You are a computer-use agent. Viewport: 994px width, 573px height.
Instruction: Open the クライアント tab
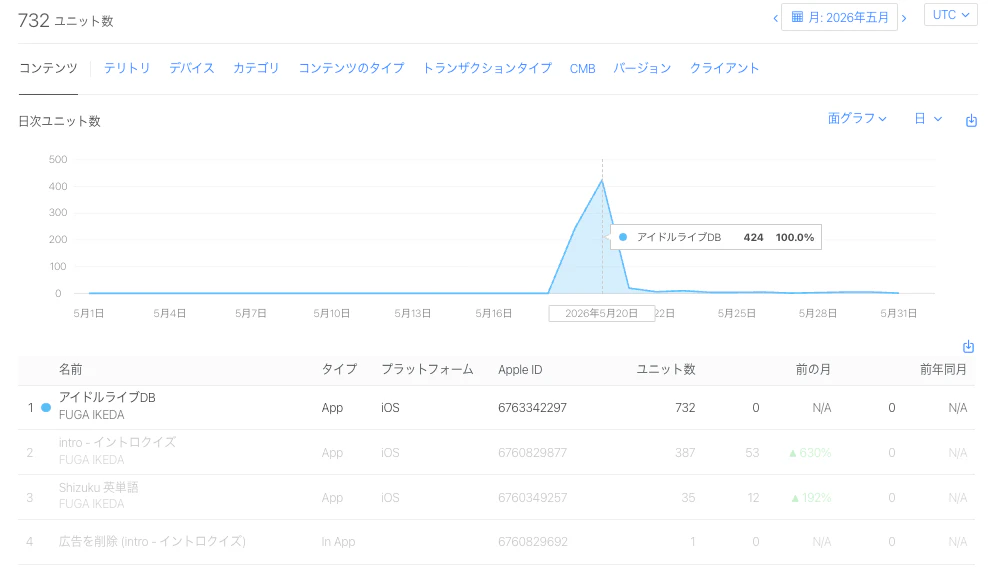point(724,68)
